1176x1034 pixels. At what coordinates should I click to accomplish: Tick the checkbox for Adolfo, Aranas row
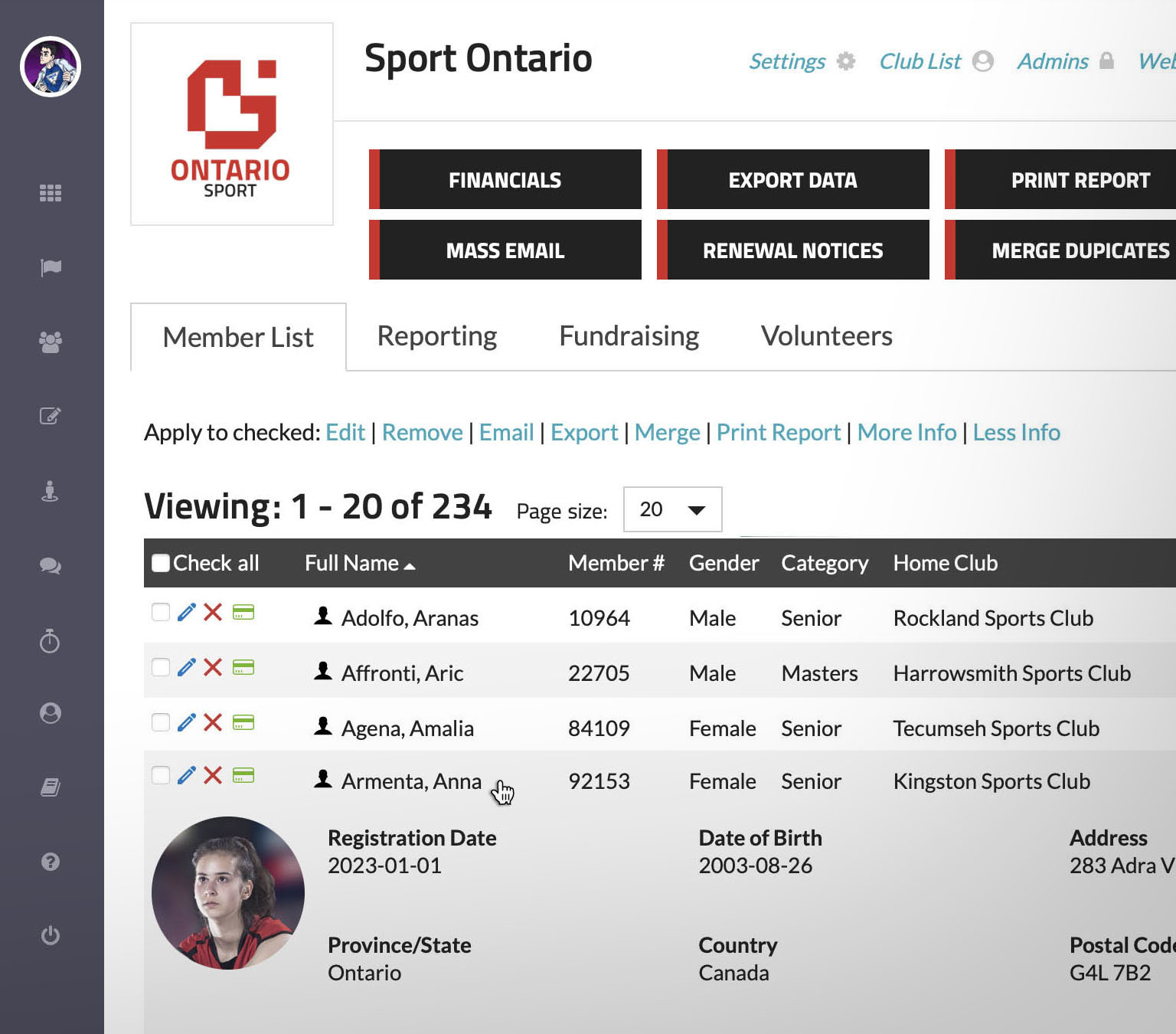pos(161,612)
